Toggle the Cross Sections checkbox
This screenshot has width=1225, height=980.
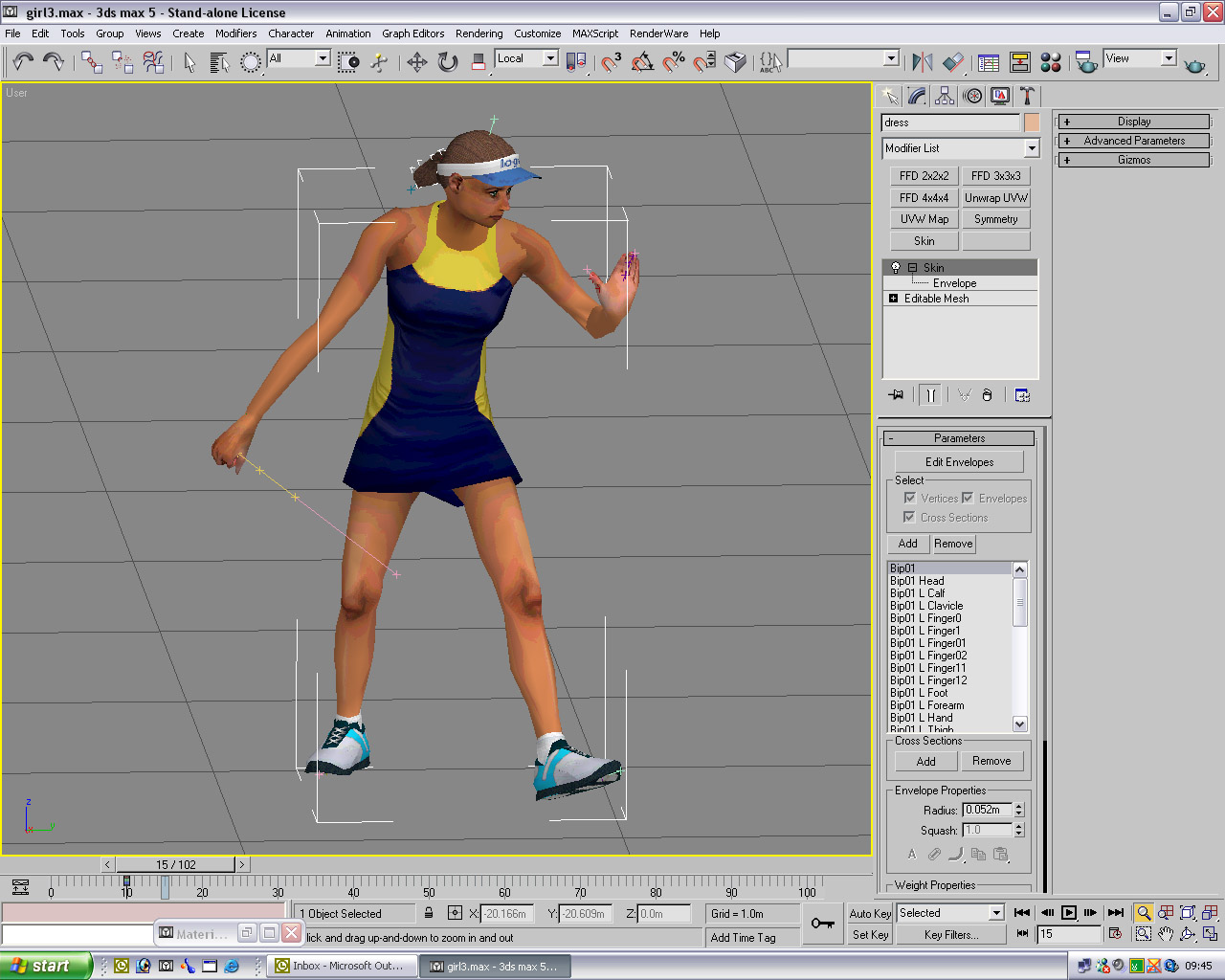(x=909, y=517)
